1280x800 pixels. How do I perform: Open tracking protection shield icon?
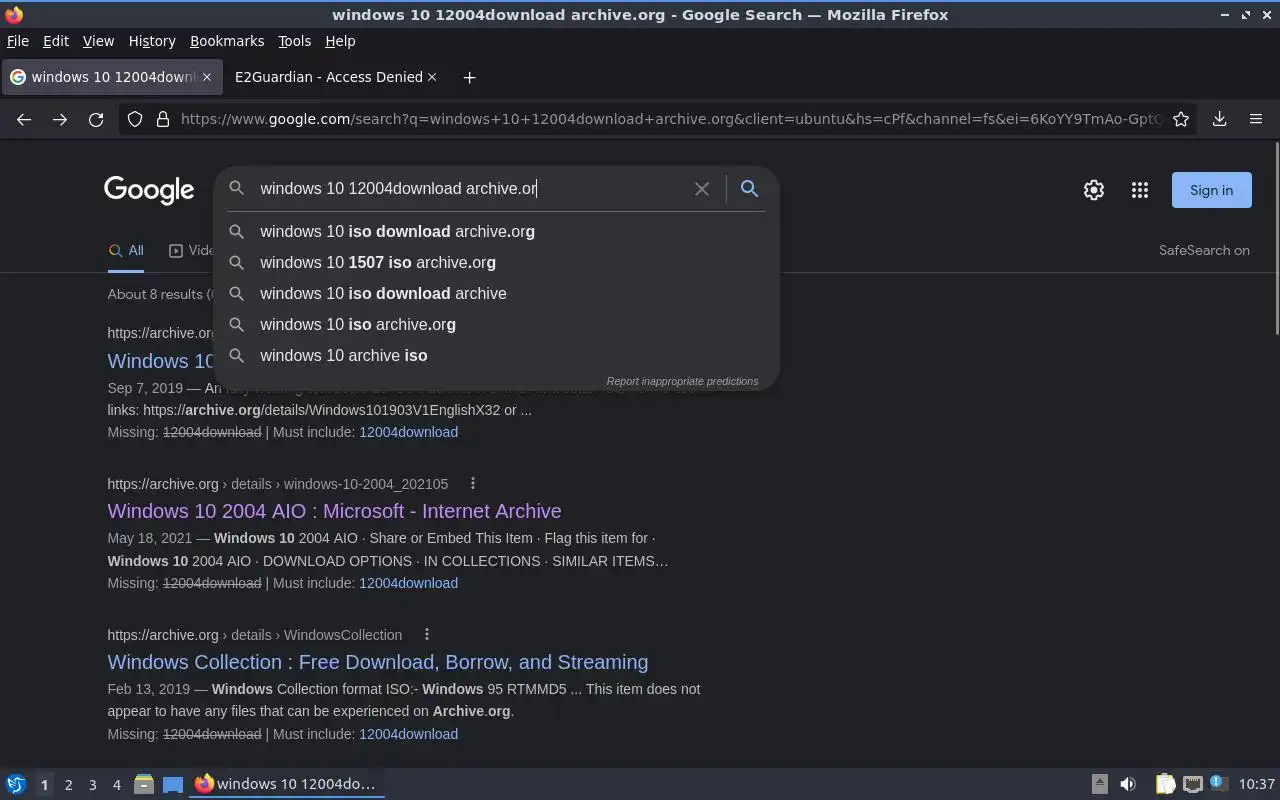coord(135,119)
